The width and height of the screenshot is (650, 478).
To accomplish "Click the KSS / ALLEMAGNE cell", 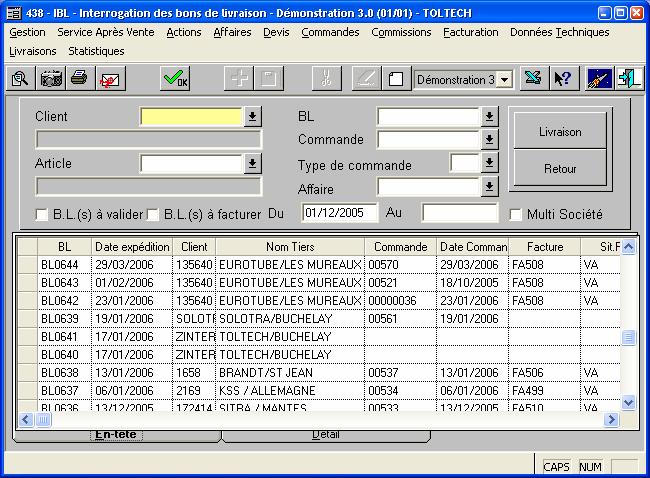I will click(x=290, y=391).
